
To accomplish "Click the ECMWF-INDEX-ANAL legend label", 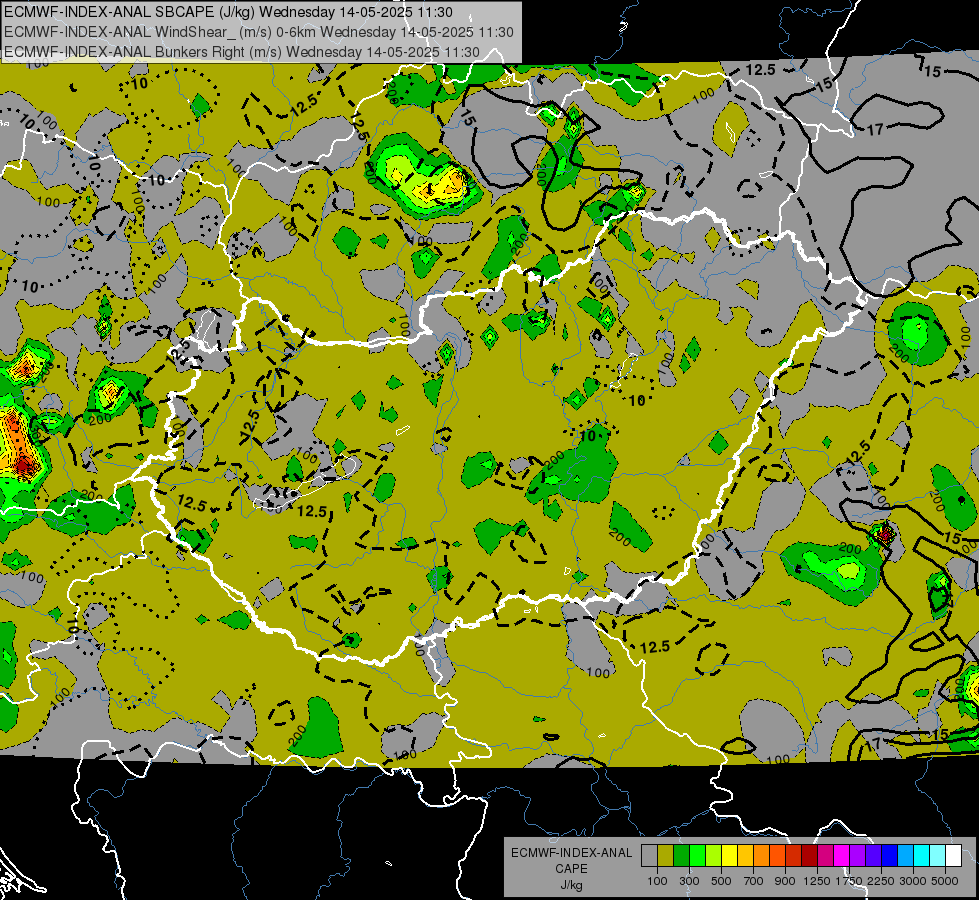I will [572, 853].
